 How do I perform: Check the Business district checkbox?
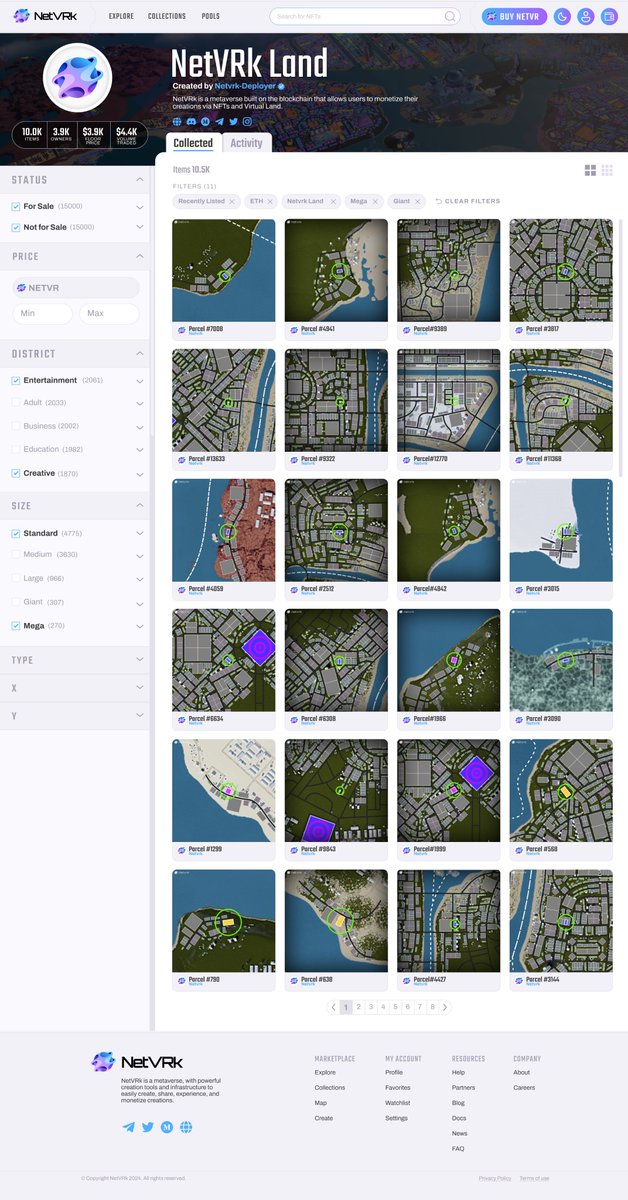(16, 426)
